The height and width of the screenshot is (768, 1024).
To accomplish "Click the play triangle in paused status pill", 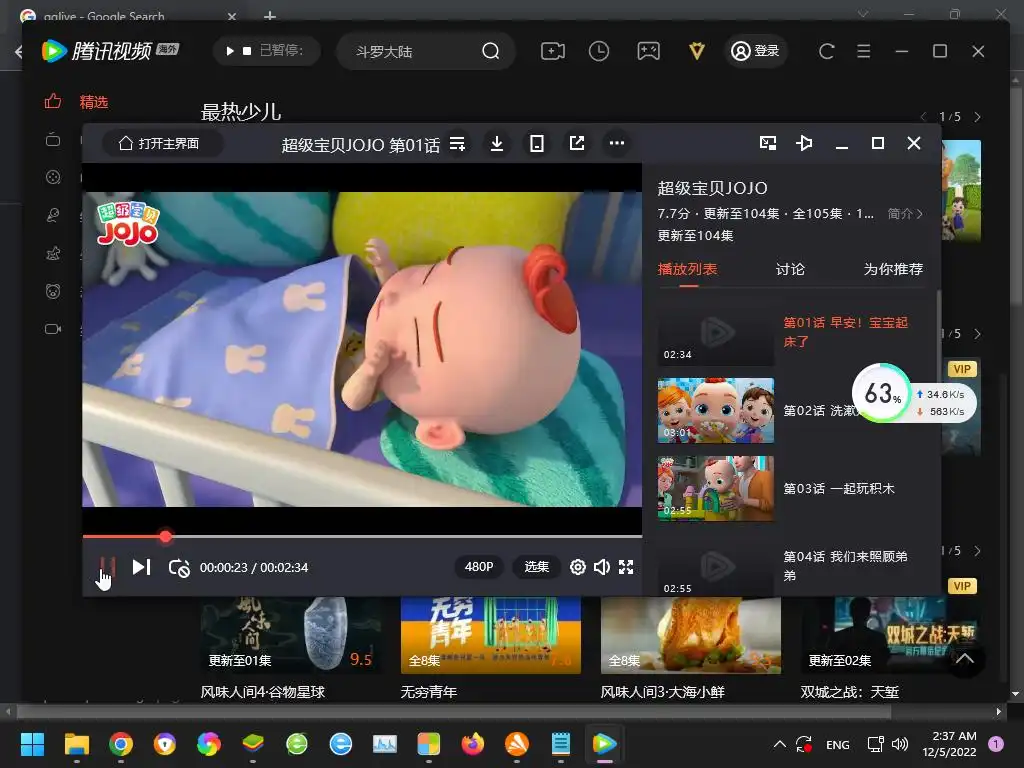I will tap(230, 51).
